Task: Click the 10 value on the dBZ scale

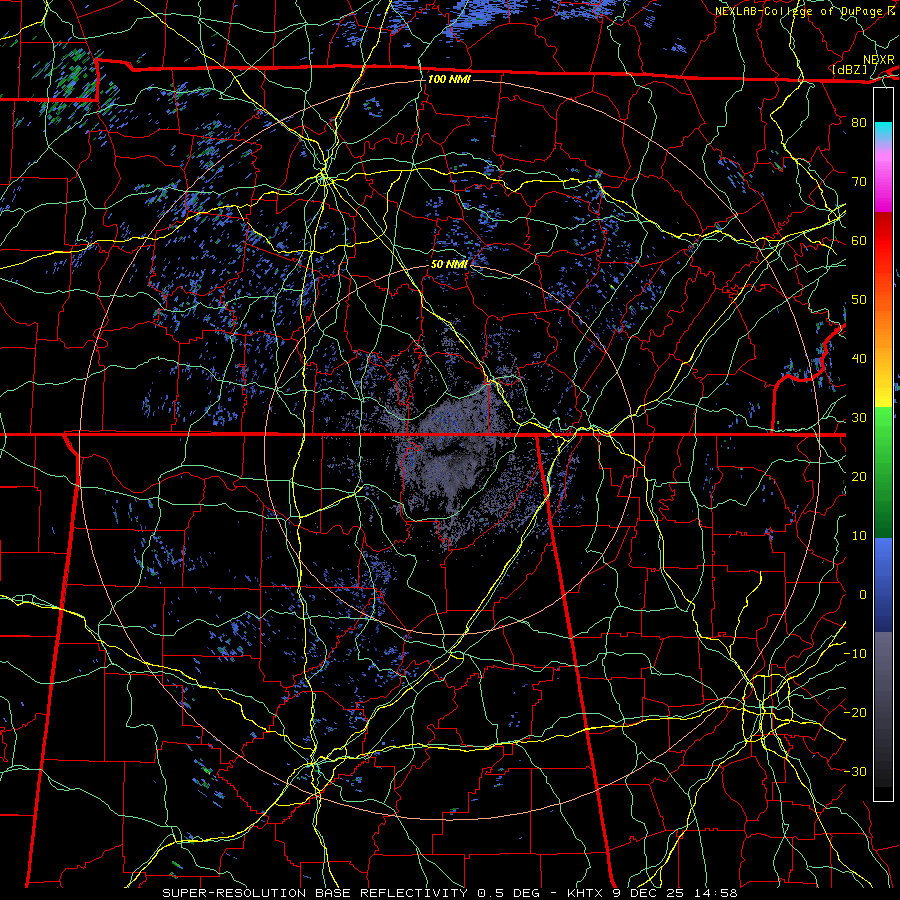Action: (x=859, y=536)
